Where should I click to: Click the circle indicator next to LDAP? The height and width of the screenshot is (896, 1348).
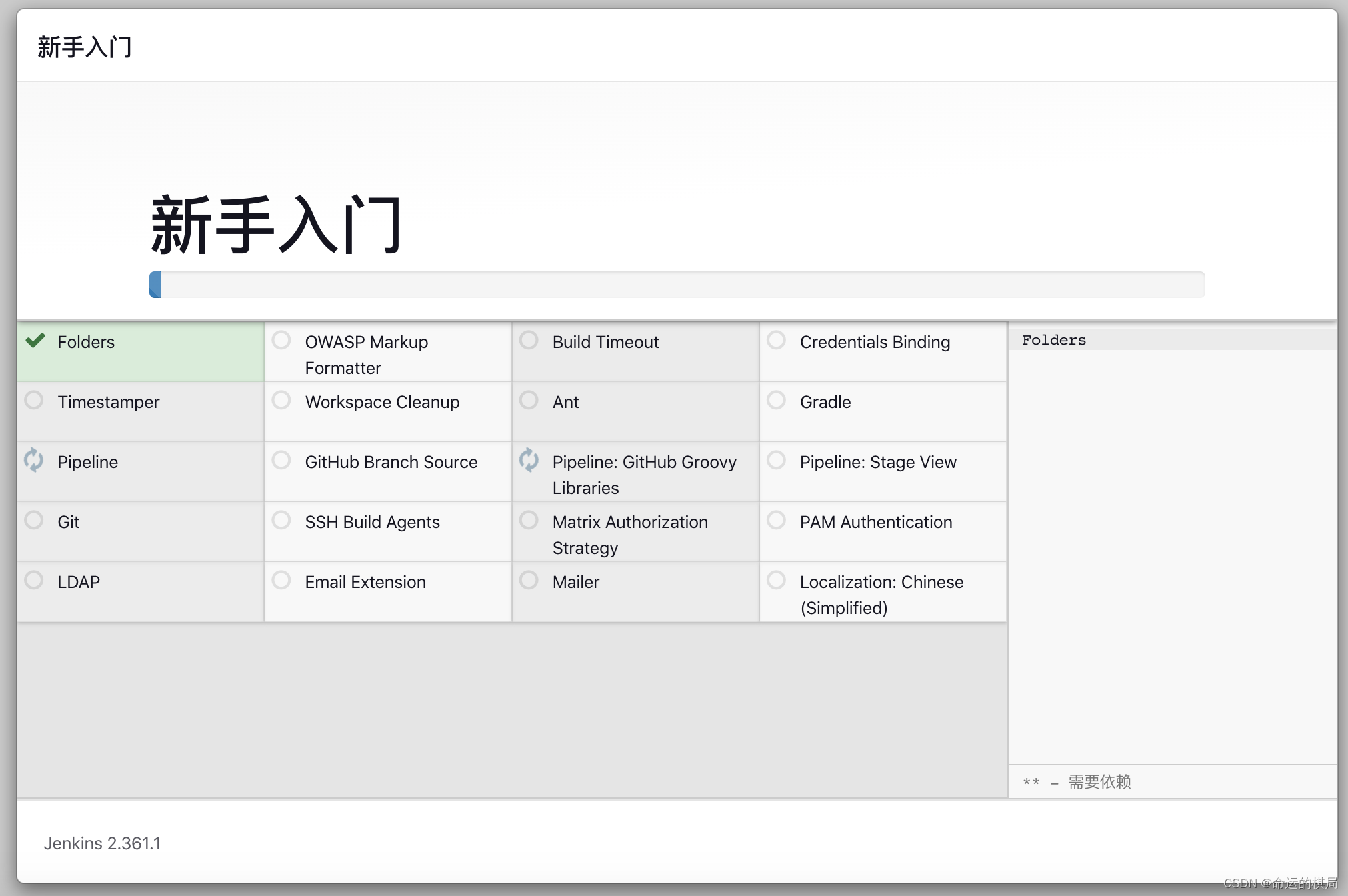(34, 581)
